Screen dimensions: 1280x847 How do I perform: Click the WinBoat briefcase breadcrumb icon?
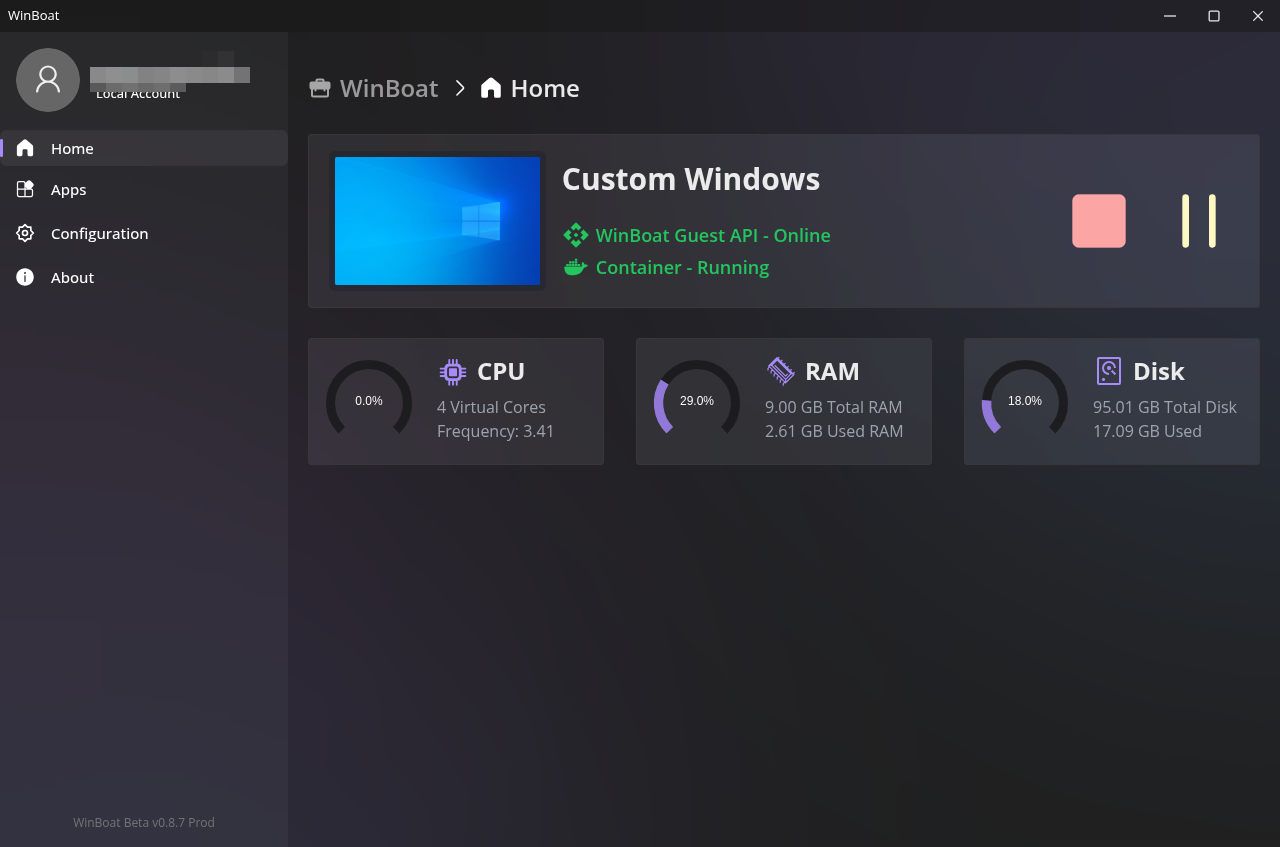(320, 89)
